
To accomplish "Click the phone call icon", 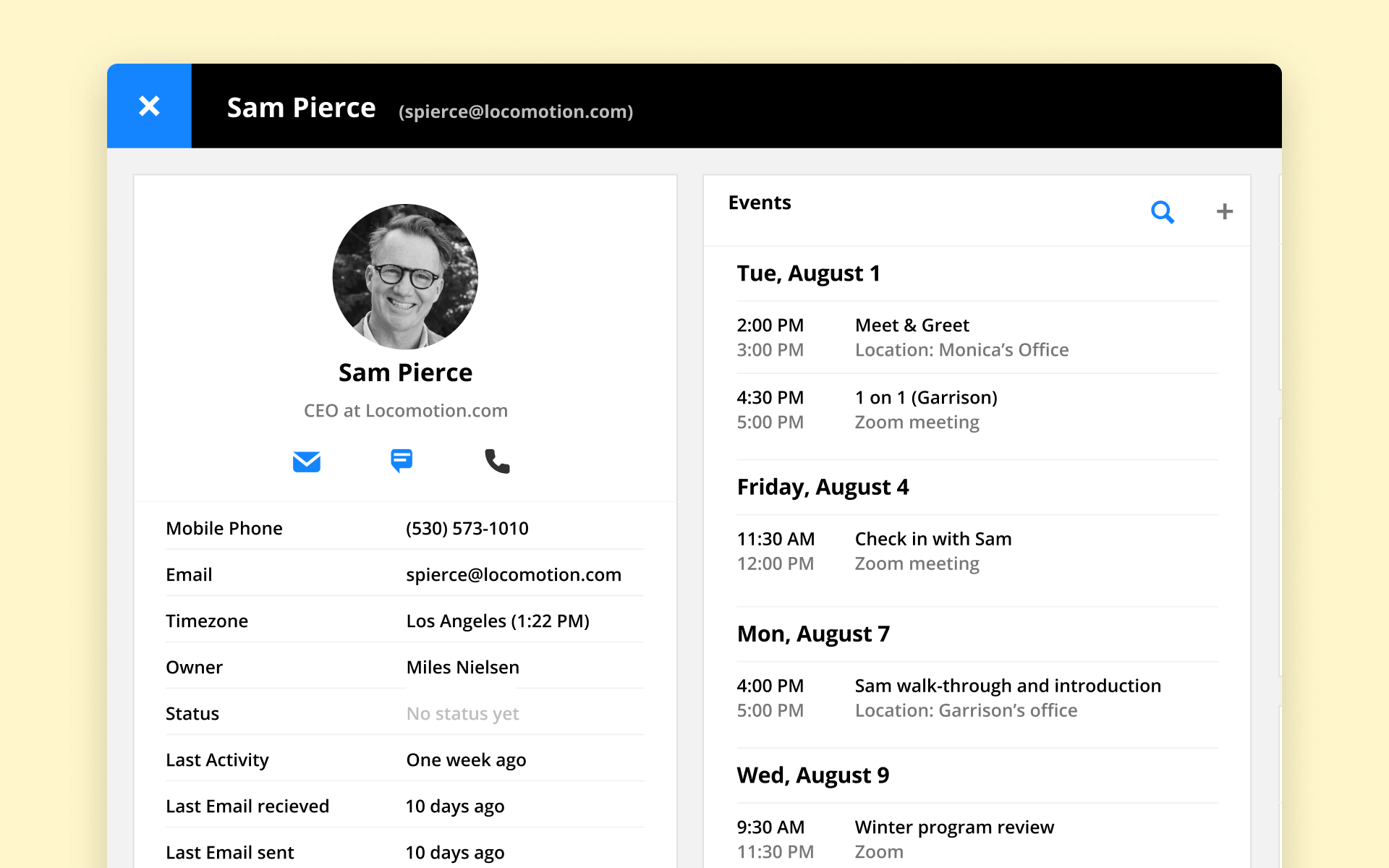I will pyautogui.click(x=497, y=461).
